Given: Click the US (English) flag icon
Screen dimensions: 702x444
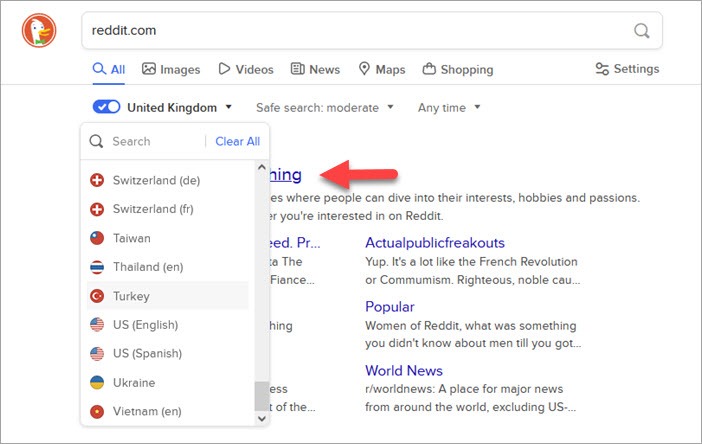Looking at the screenshot, I should click(97, 324).
